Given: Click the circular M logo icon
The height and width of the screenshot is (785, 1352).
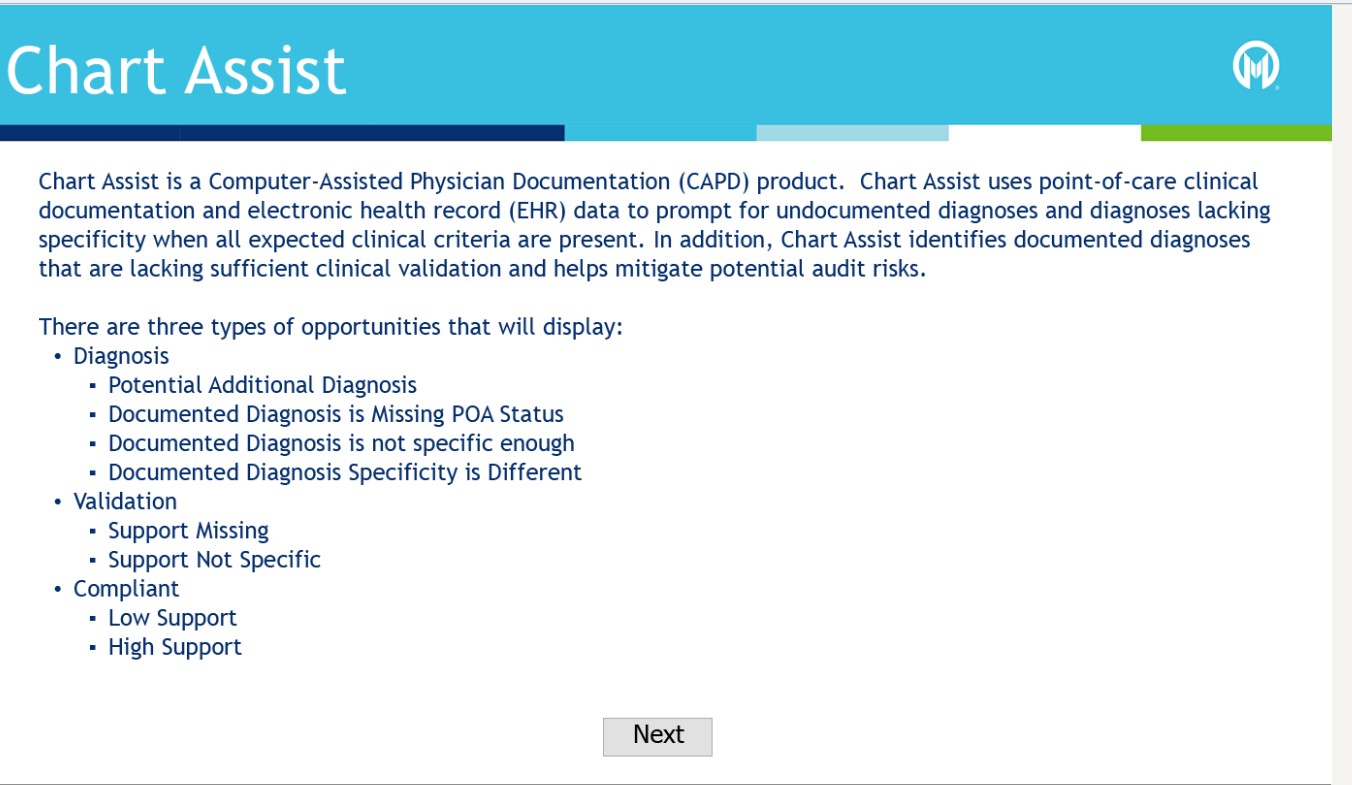Looking at the screenshot, I should point(1256,68).
